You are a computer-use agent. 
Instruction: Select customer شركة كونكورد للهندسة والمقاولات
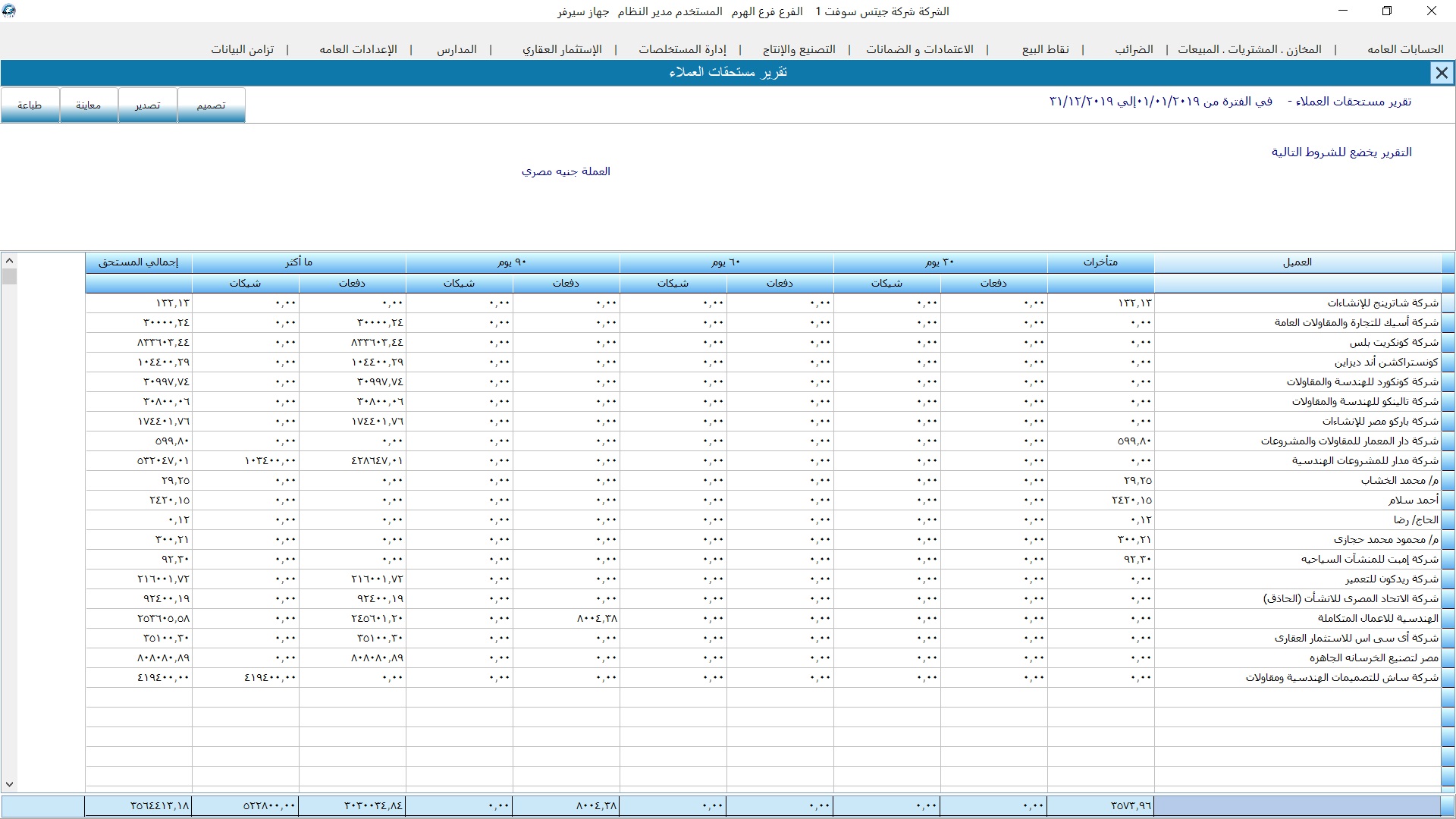(1298, 381)
